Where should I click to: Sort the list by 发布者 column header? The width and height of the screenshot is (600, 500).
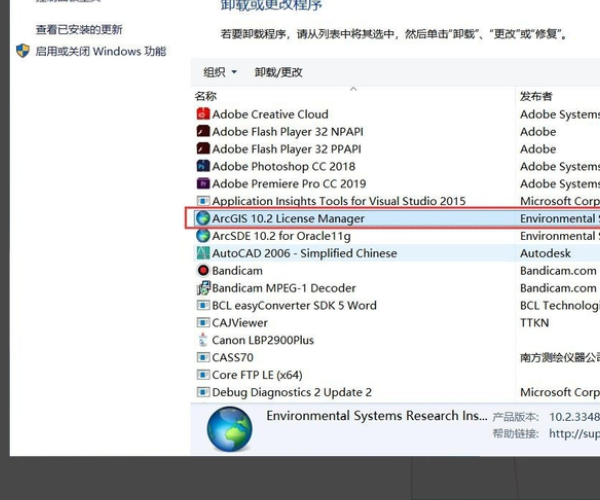pyautogui.click(x=536, y=96)
